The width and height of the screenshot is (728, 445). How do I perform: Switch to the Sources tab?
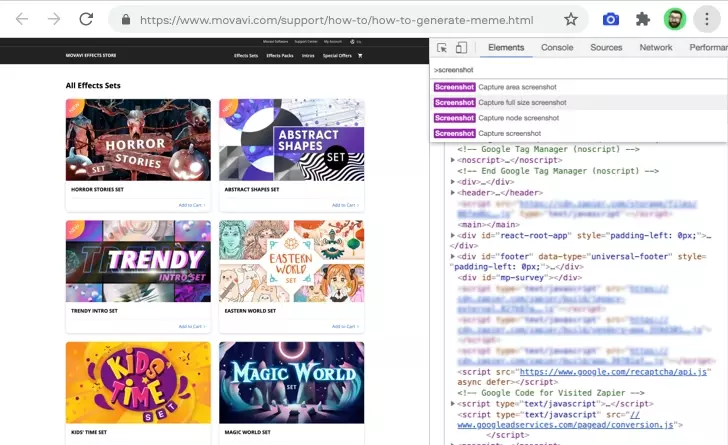point(606,47)
